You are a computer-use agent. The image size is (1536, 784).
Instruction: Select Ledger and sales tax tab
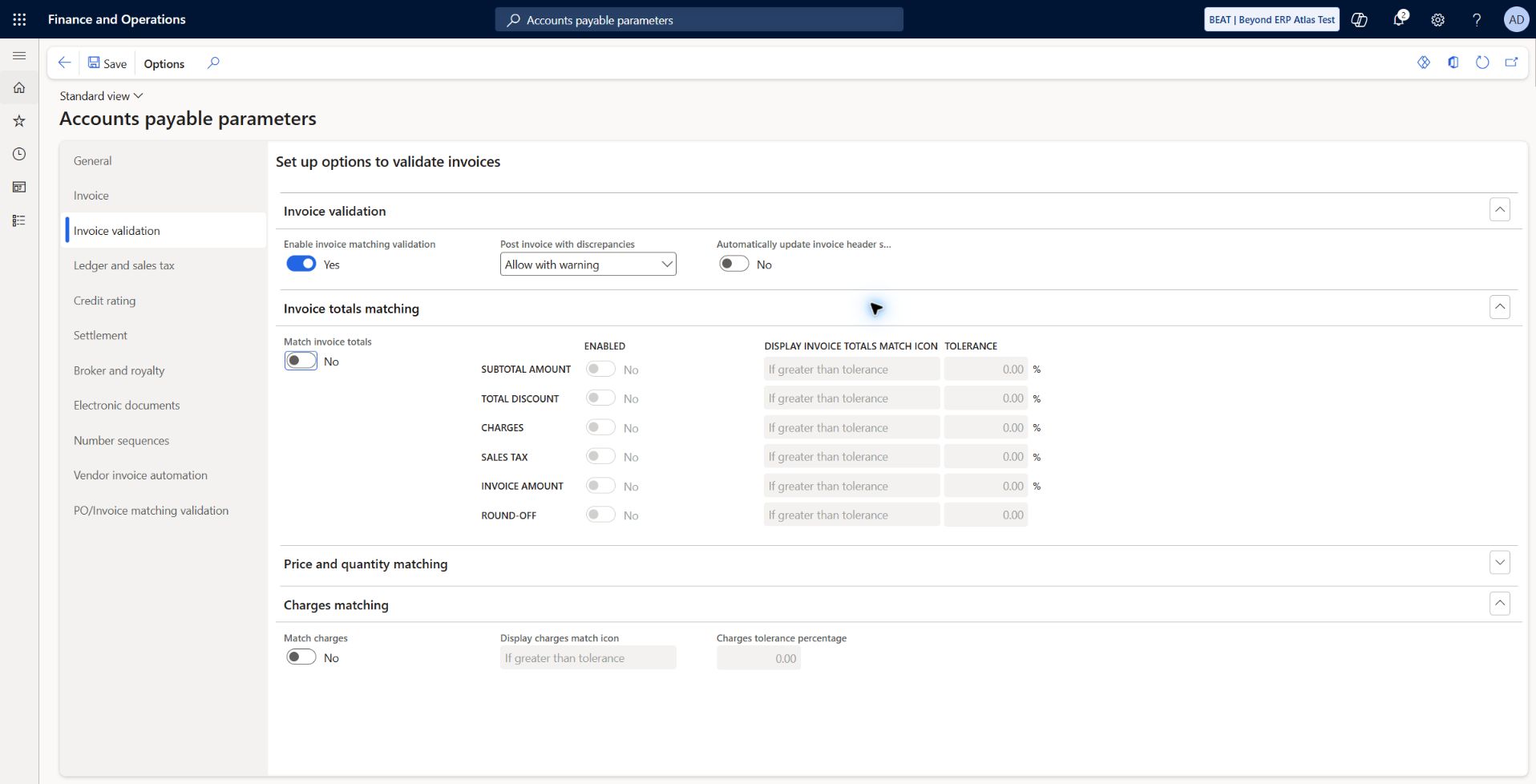click(x=166, y=265)
